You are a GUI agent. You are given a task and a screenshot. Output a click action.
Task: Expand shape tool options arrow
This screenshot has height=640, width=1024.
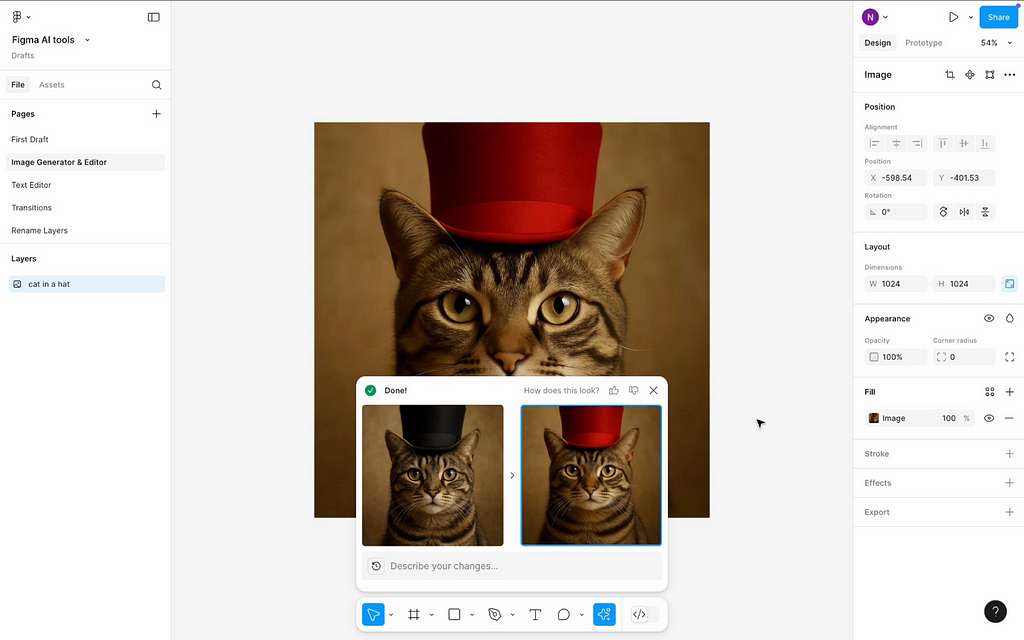point(472,615)
